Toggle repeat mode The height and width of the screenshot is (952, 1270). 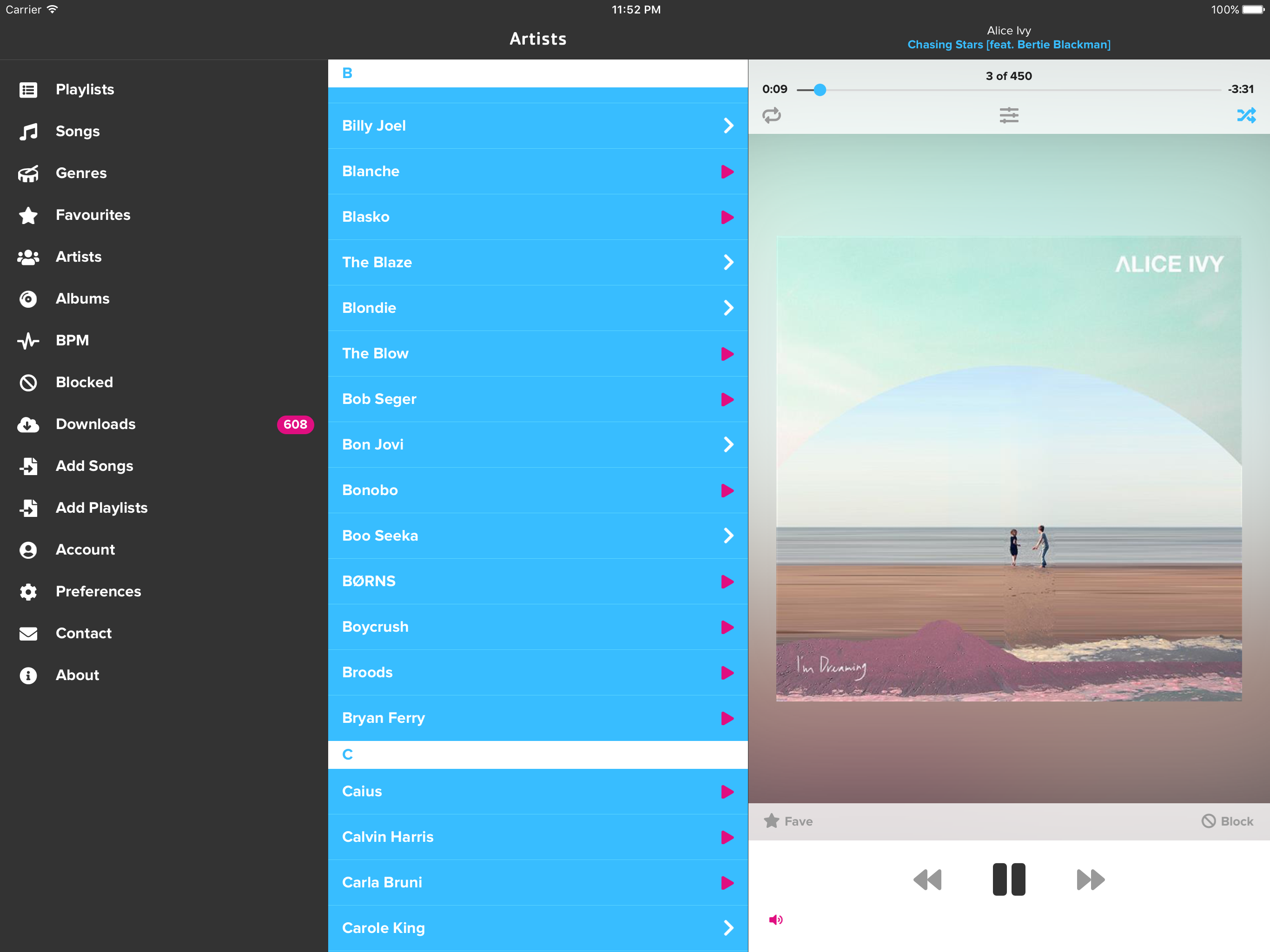[771, 115]
